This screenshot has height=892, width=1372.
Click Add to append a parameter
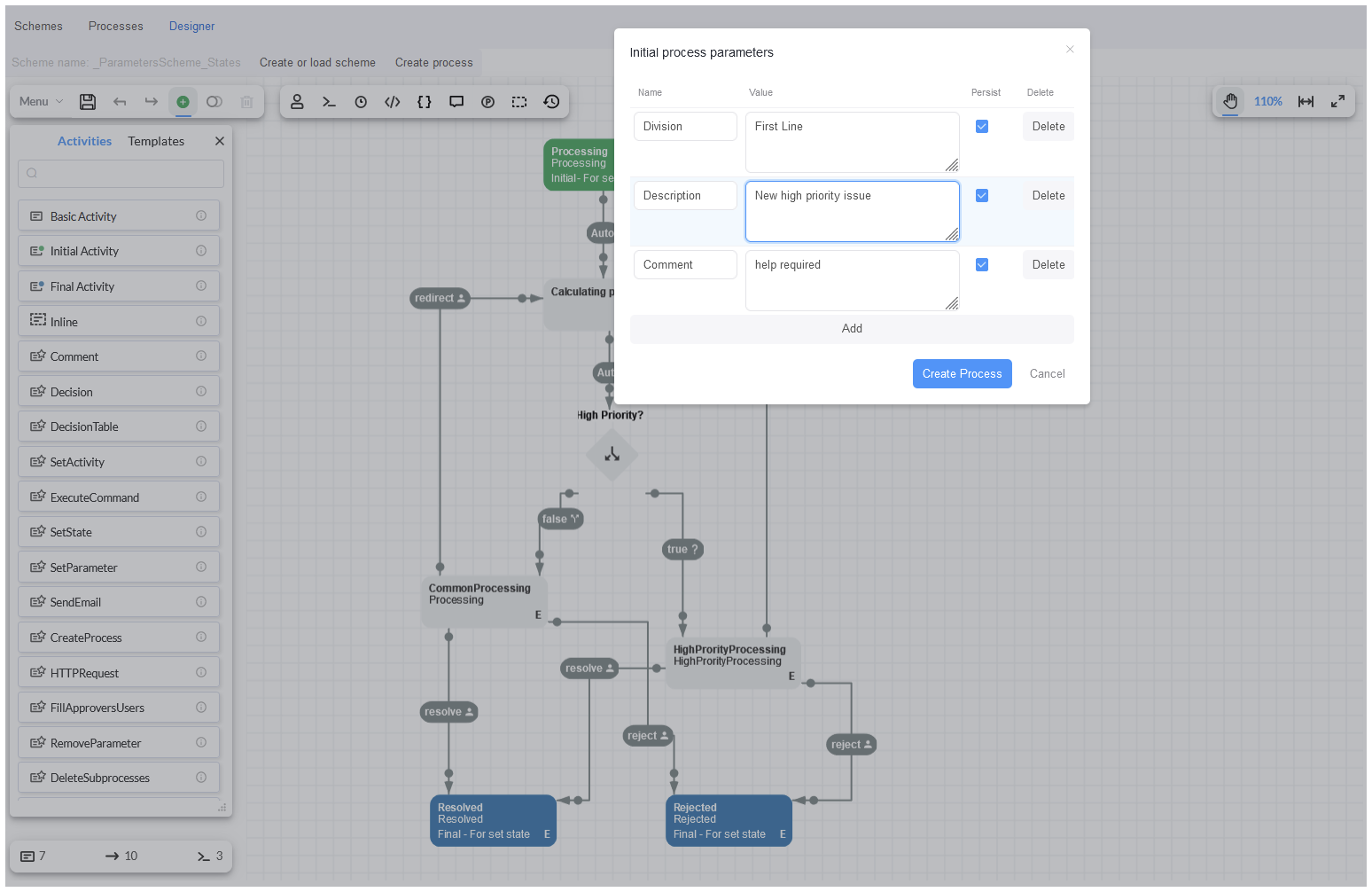[852, 329]
